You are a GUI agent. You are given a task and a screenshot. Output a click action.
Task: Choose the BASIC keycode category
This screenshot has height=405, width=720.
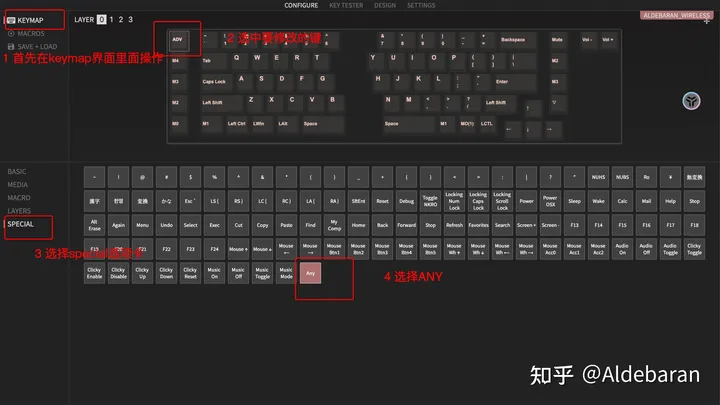(x=17, y=171)
